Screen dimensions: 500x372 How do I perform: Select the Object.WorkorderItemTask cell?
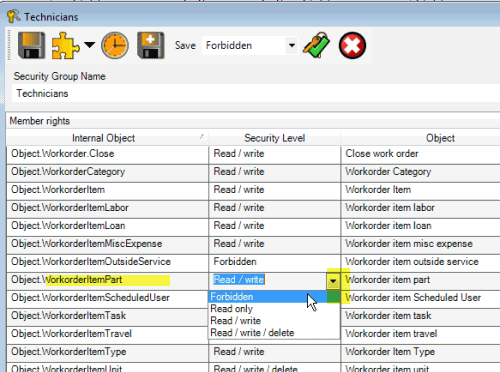click(107, 316)
